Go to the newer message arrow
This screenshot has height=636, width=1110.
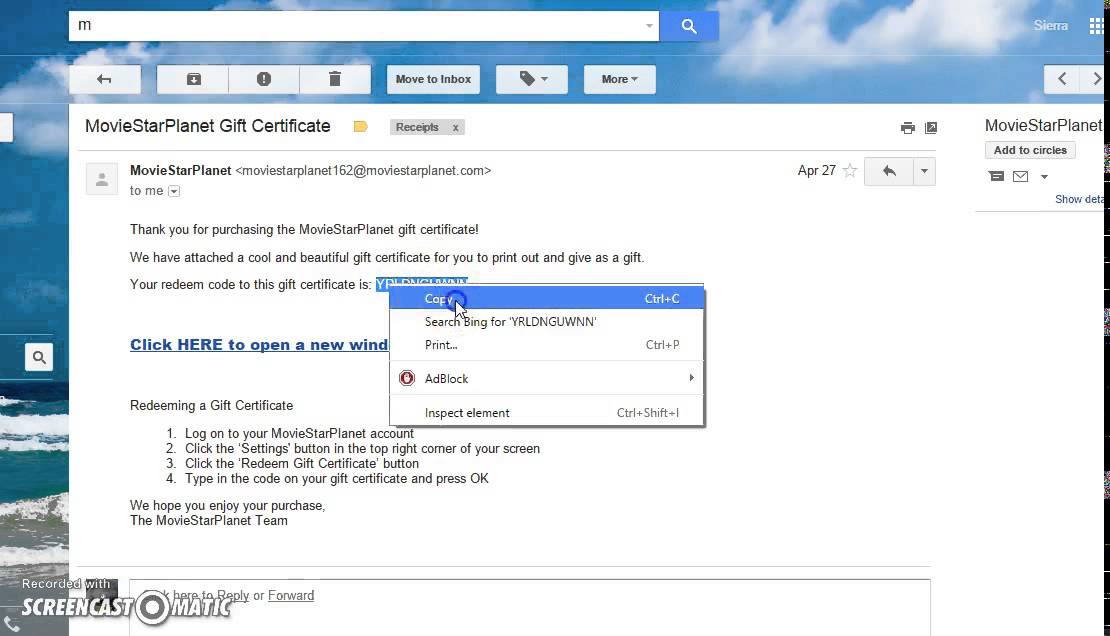point(1062,79)
